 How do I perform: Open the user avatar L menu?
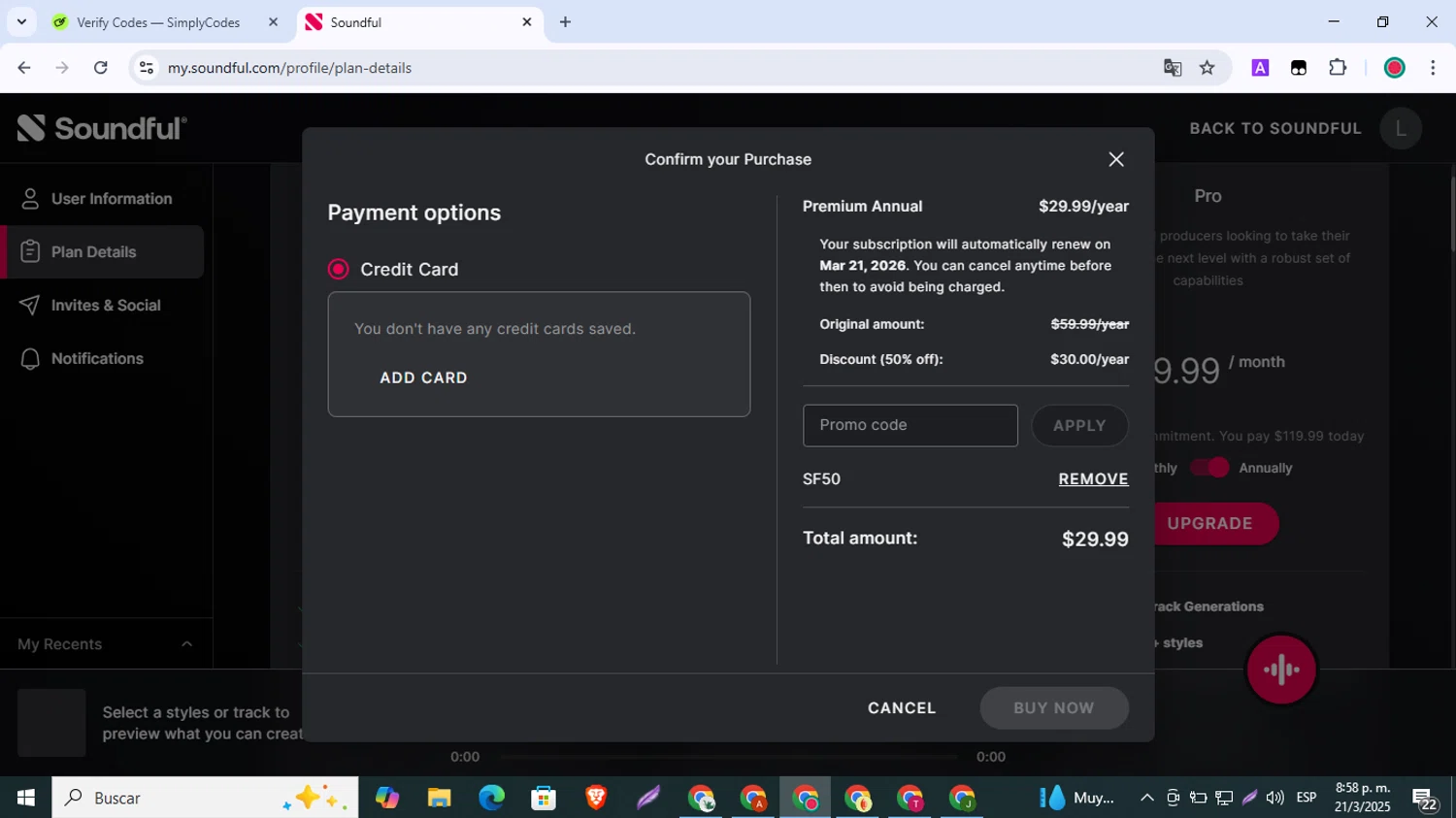point(1401,128)
